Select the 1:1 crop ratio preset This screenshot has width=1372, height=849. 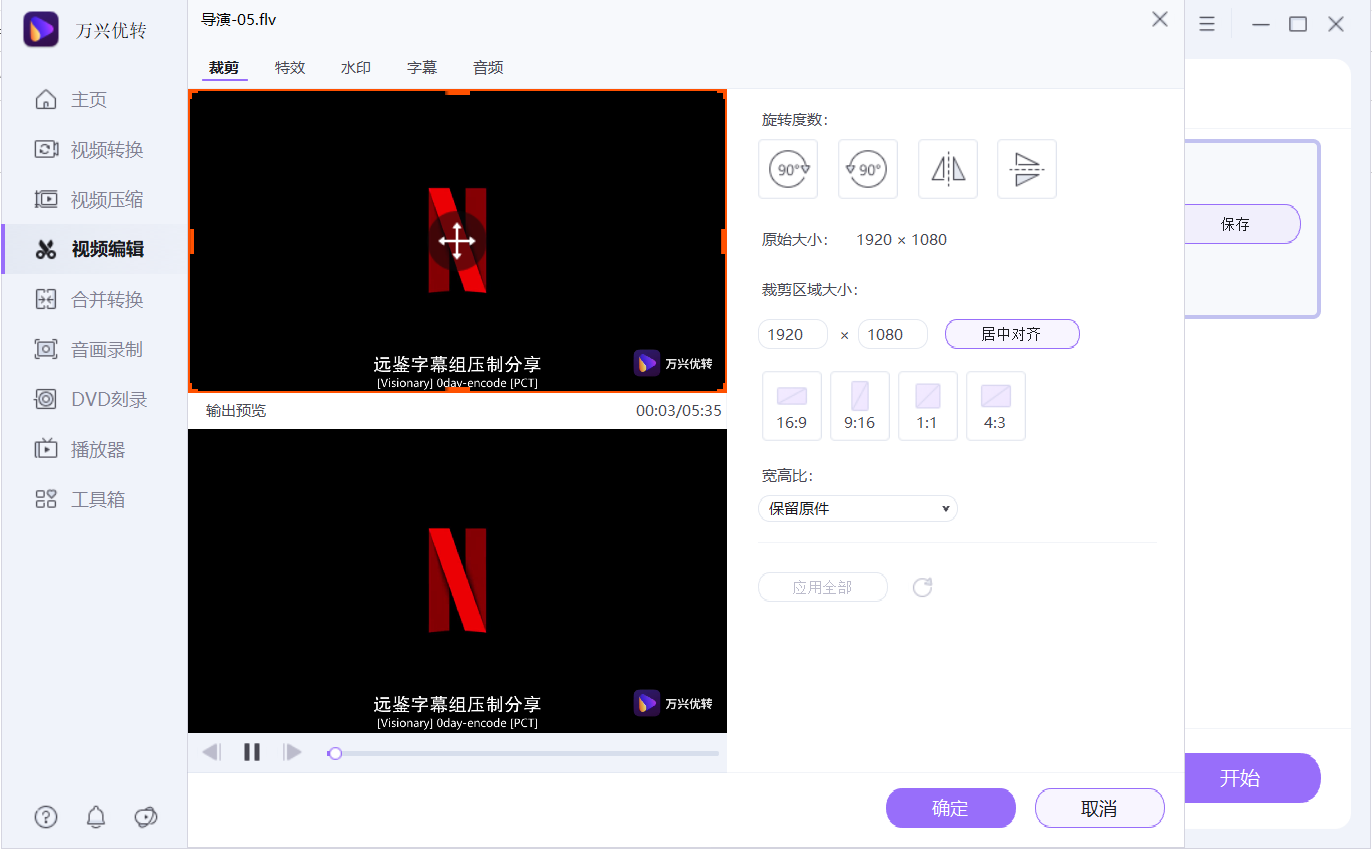click(x=928, y=406)
